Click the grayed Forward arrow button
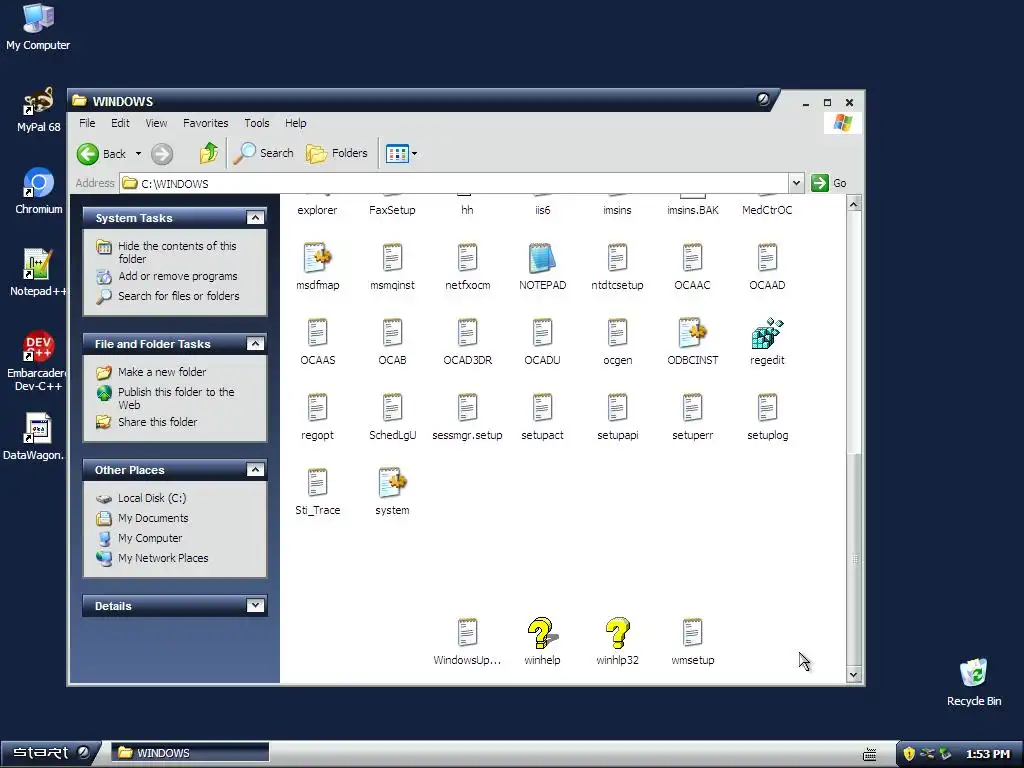This screenshot has height=768, width=1024. click(162, 154)
